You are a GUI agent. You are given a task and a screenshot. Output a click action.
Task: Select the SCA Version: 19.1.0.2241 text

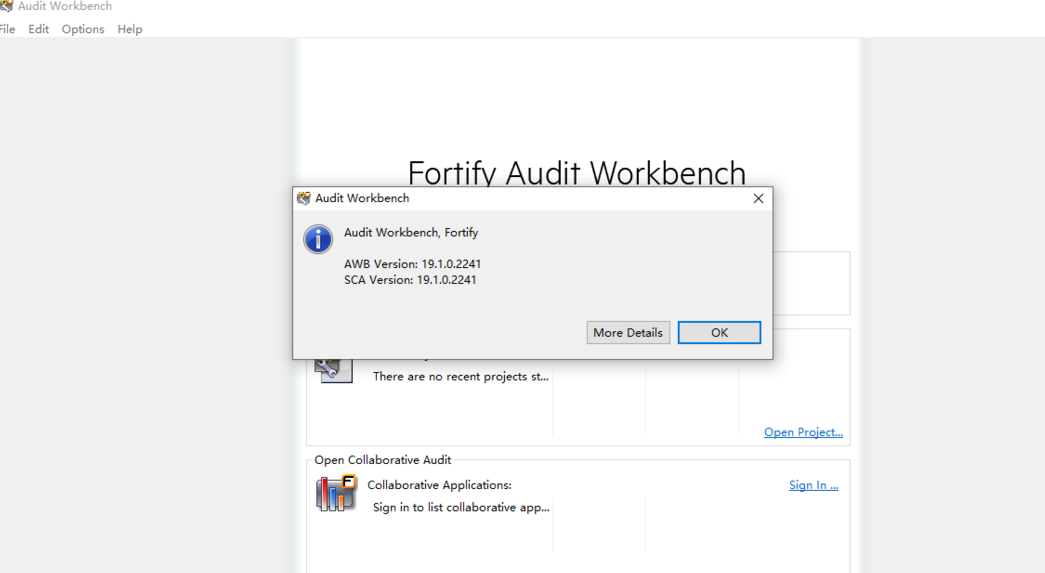click(411, 280)
